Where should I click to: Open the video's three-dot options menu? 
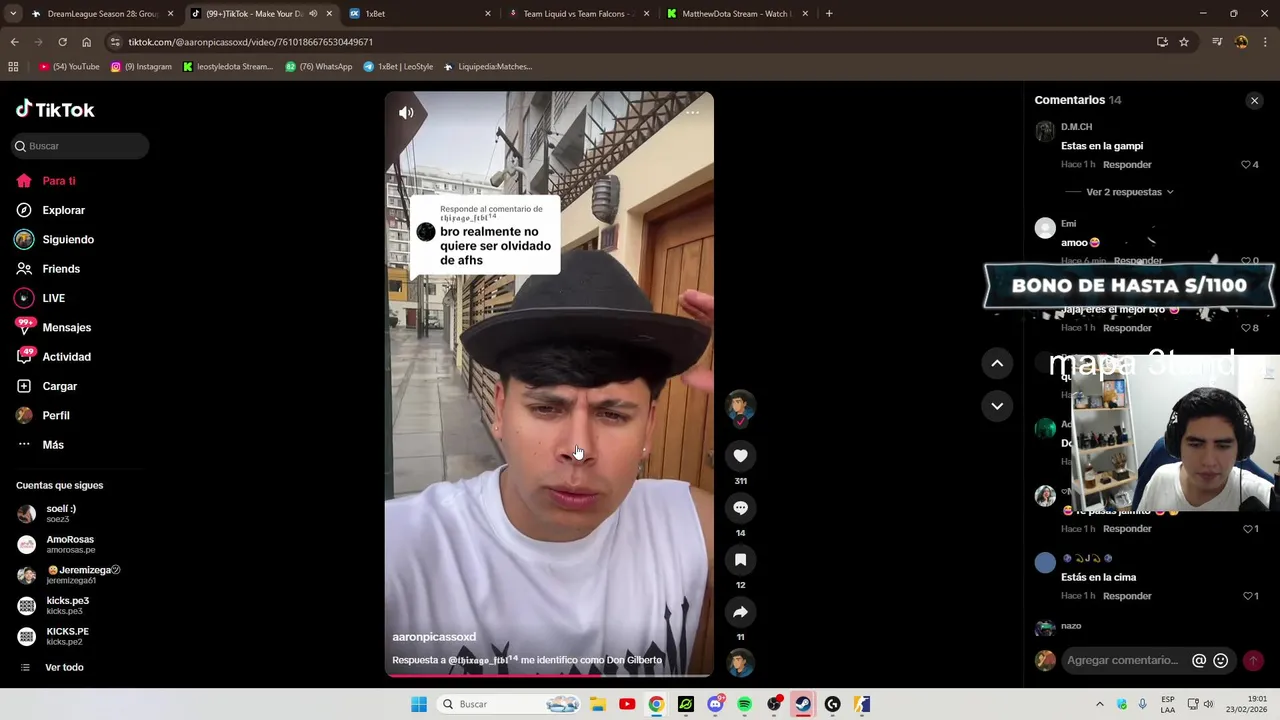pos(692,113)
